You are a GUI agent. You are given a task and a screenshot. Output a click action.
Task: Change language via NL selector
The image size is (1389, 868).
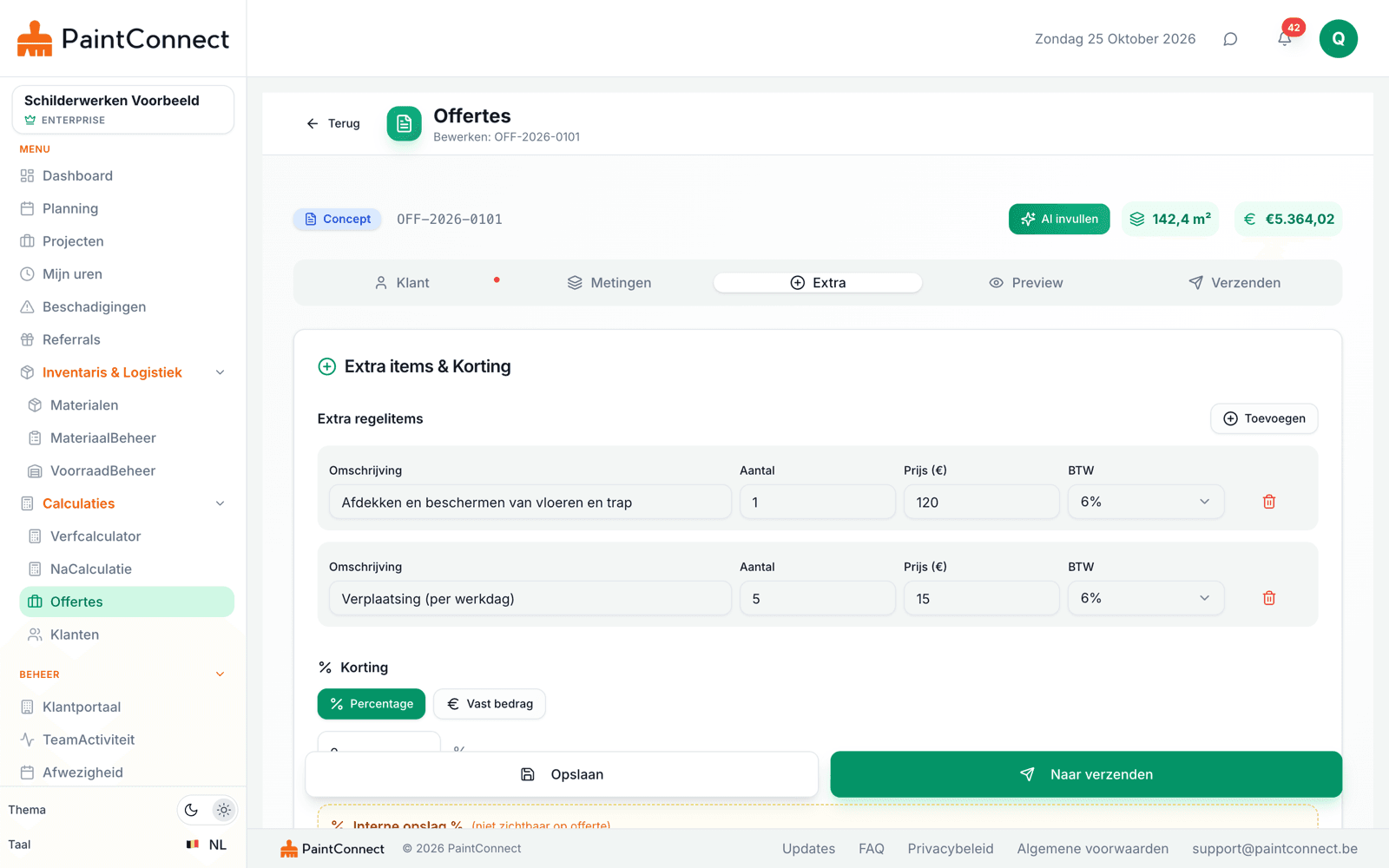(207, 845)
